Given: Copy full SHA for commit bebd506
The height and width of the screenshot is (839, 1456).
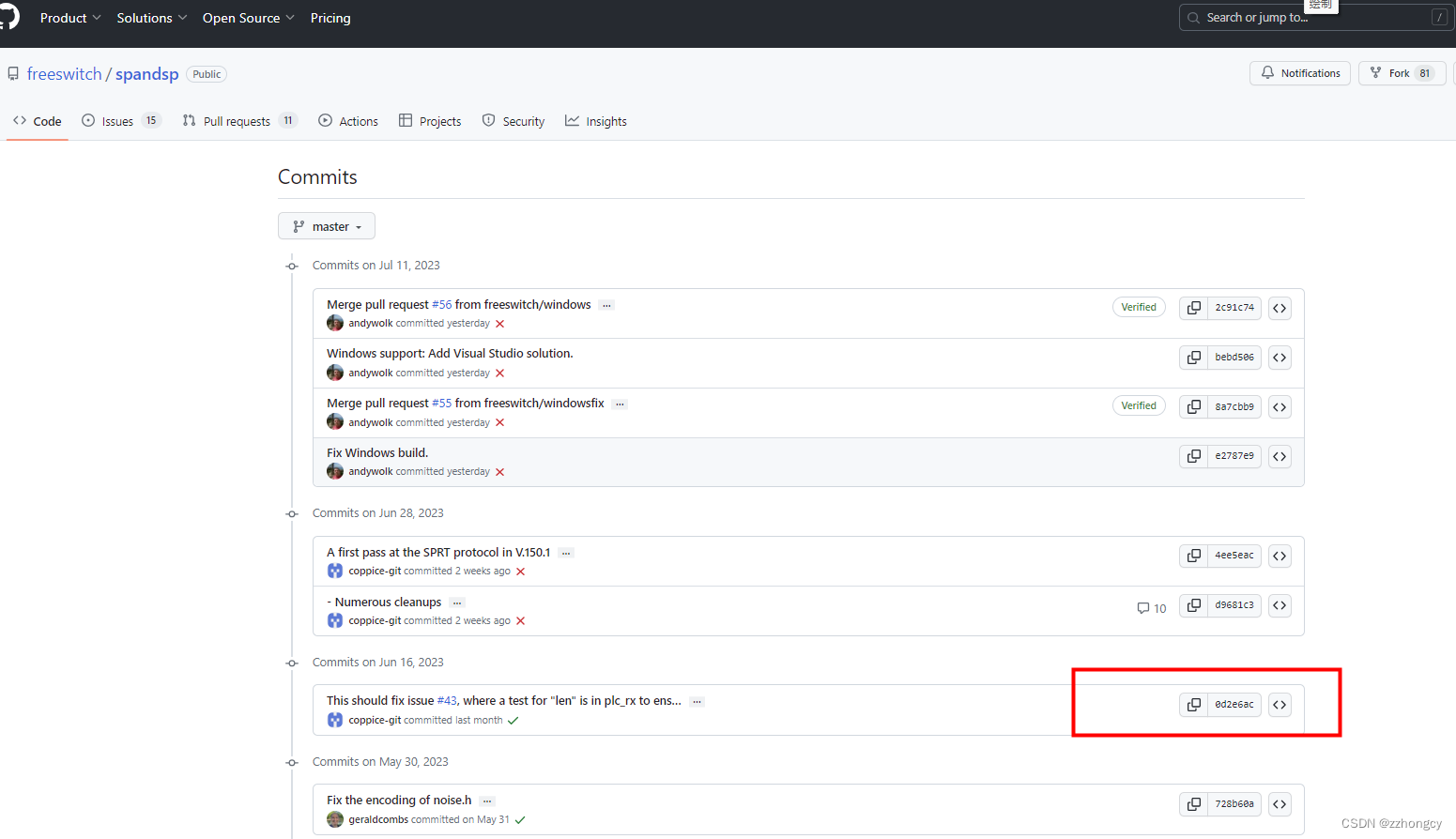Looking at the screenshot, I should (x=1193, y=358).
